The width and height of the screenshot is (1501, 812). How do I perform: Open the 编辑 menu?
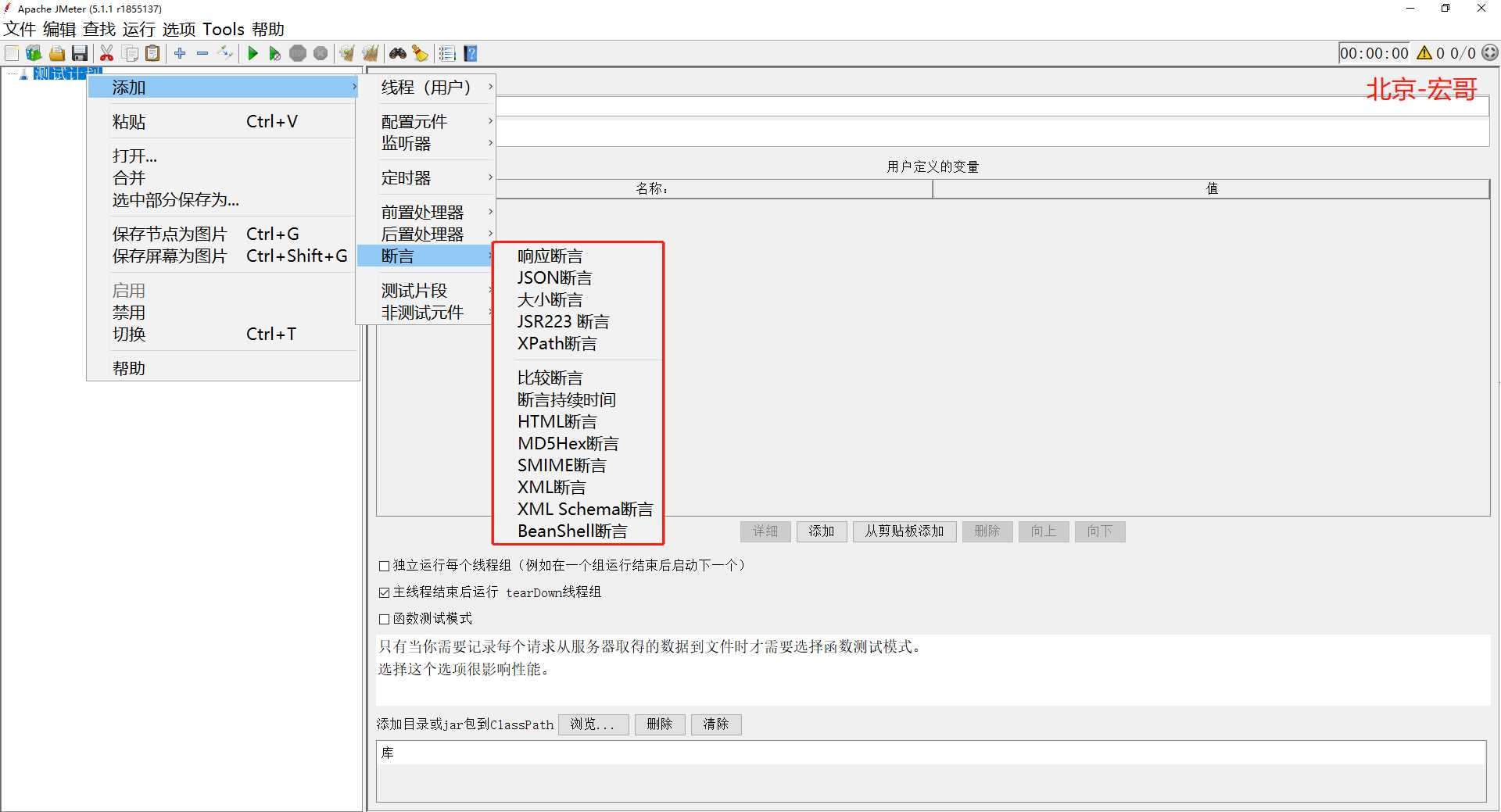[x=59, y=30]
